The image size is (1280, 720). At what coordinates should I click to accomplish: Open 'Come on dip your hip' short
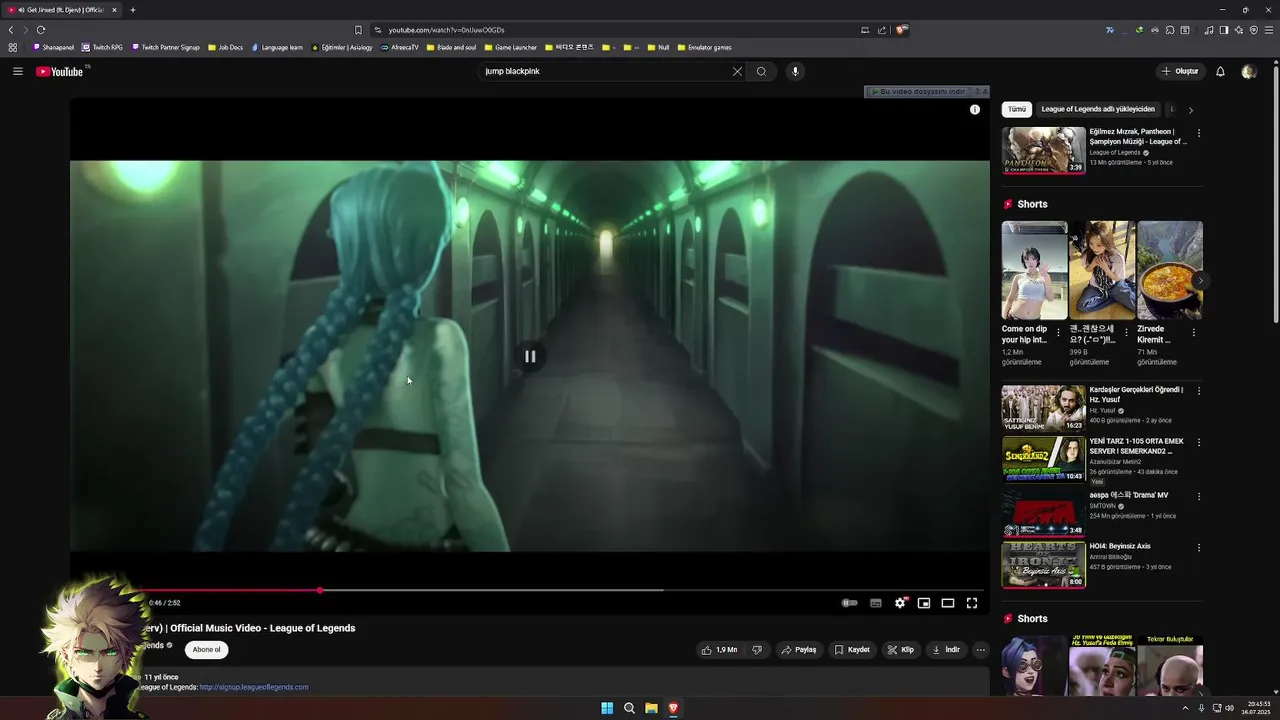[x=1034, y=270]
